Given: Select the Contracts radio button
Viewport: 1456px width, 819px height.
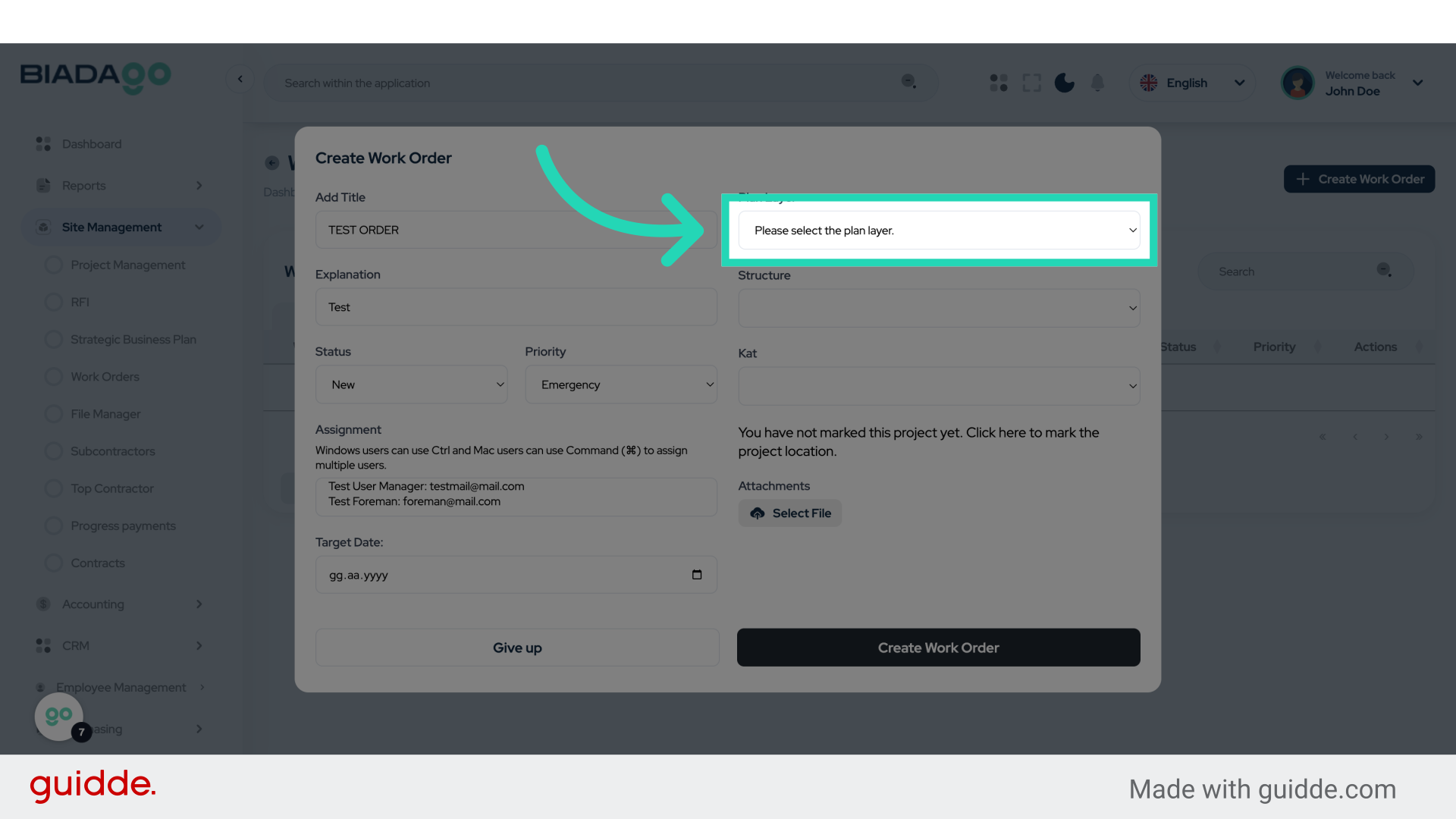Looking at the screenshot, I should point(53,563).
